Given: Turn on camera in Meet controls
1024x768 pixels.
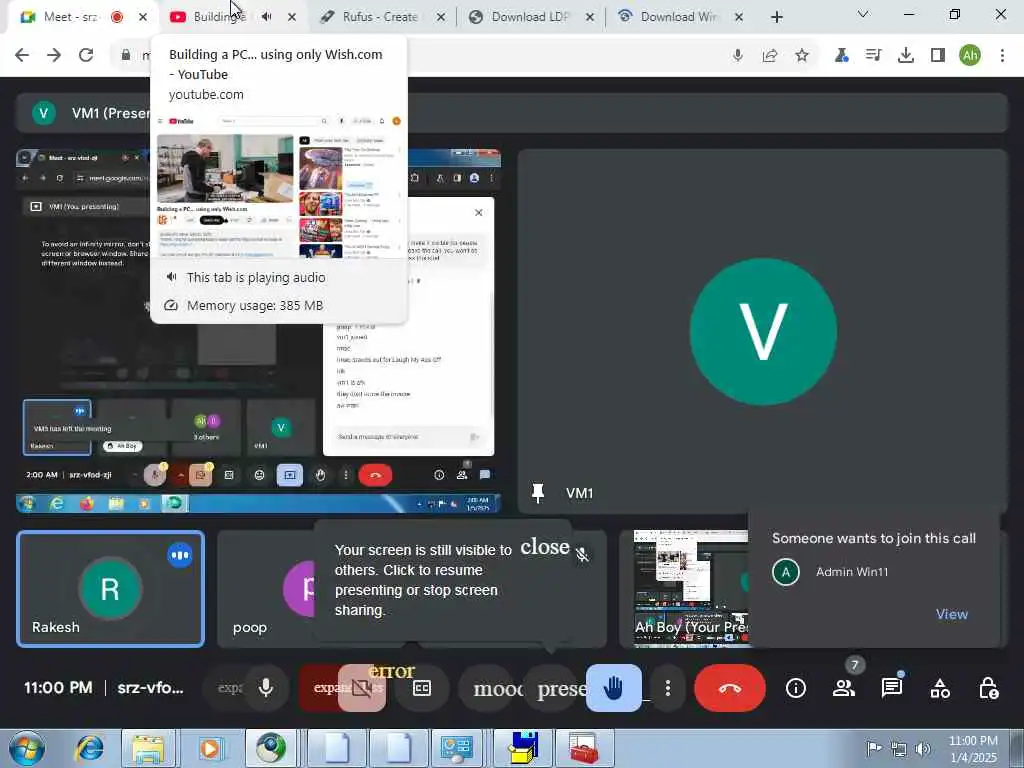Looking at the screenshot, I should click(x=362, y=688).
